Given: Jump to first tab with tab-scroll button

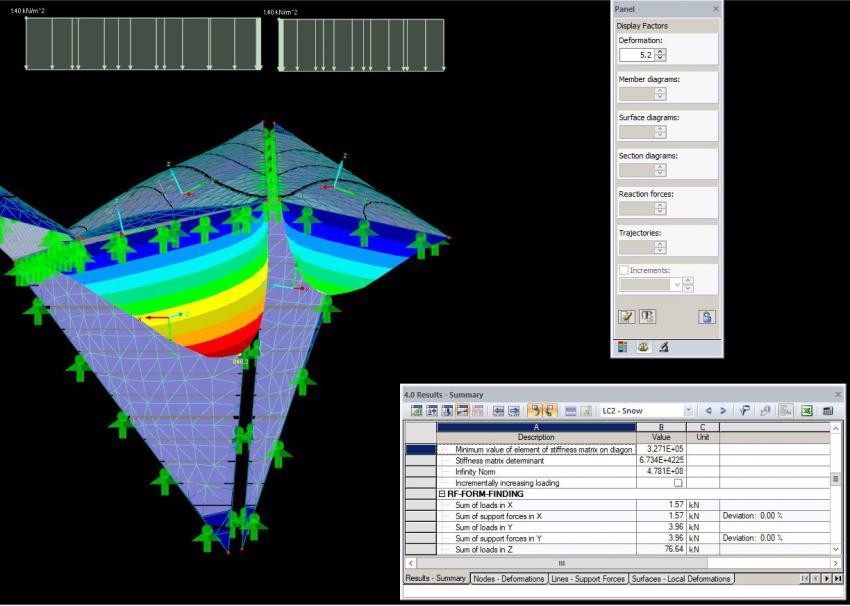Looking at the screenshot, I should click(805, 579).
